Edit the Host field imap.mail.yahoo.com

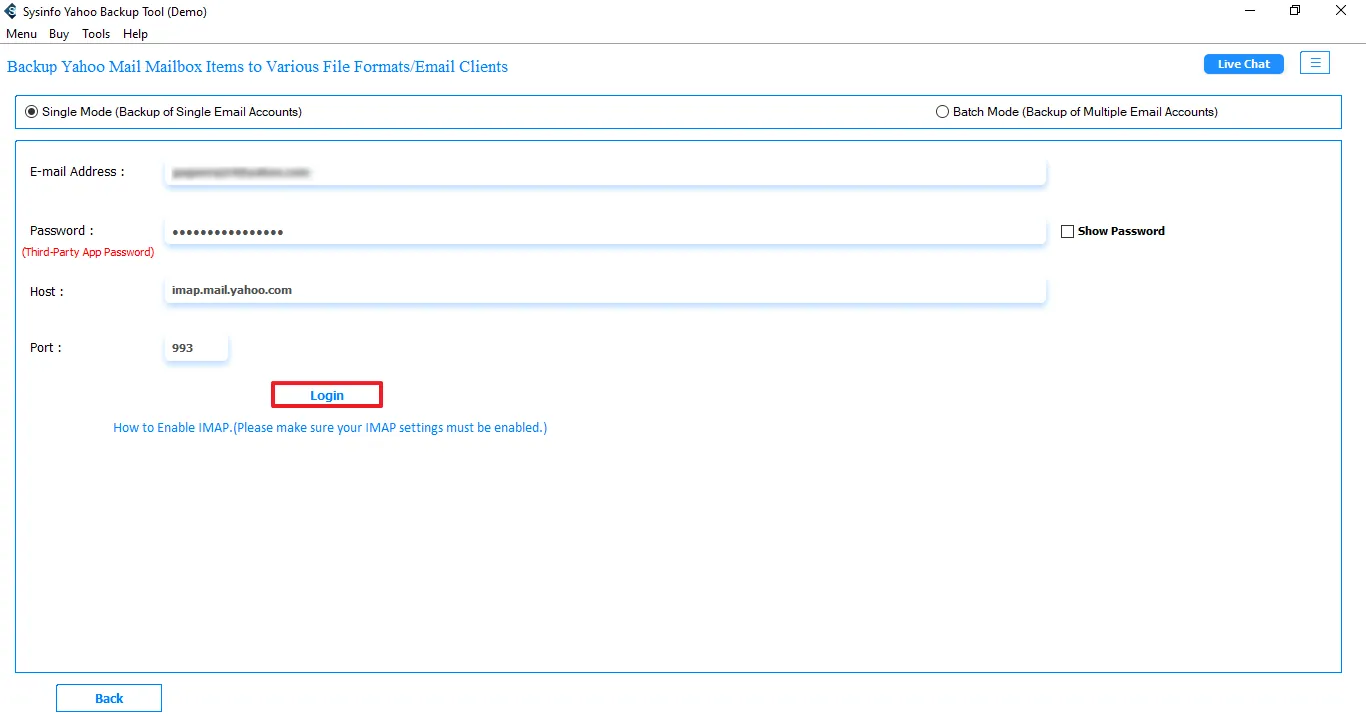605,290
